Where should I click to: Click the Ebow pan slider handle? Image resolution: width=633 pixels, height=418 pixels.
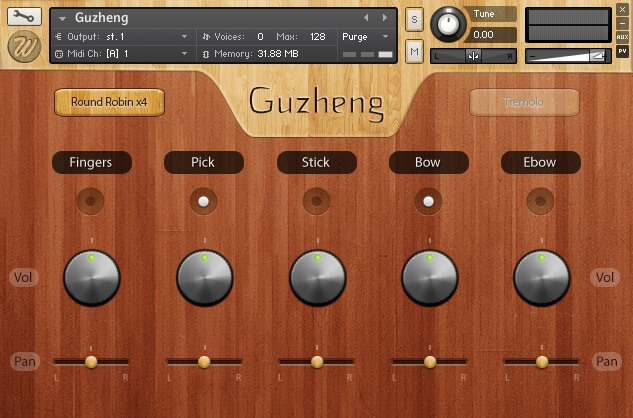(x=542, y=362)
